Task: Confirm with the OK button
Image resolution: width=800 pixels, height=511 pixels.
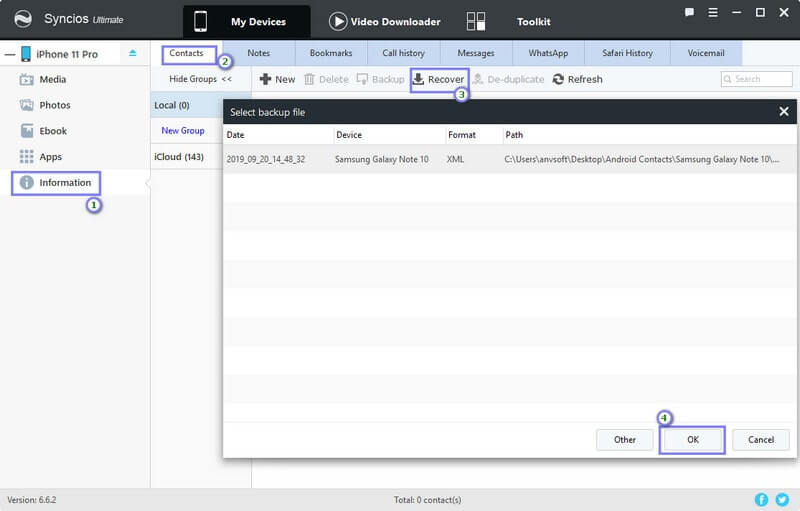Action: [692, 440]
